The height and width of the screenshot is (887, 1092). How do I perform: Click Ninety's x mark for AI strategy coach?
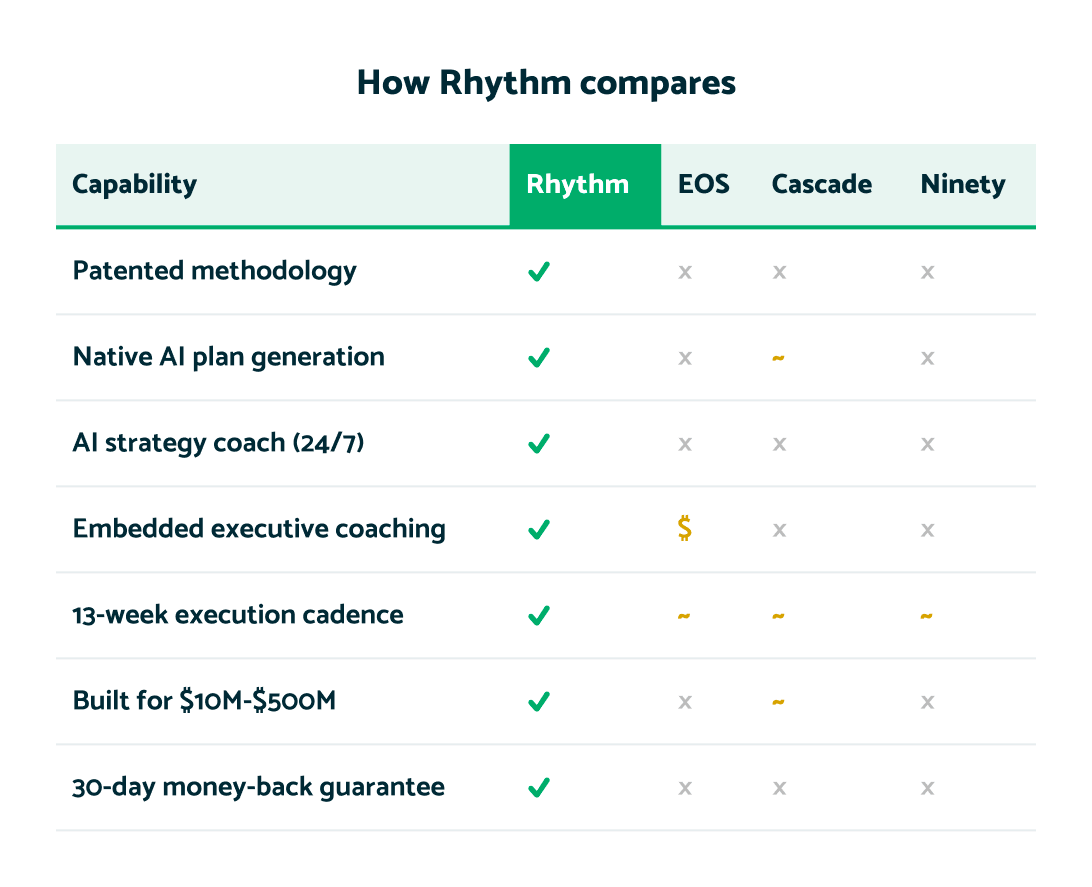pyautogui.click(x=928, y=444)
